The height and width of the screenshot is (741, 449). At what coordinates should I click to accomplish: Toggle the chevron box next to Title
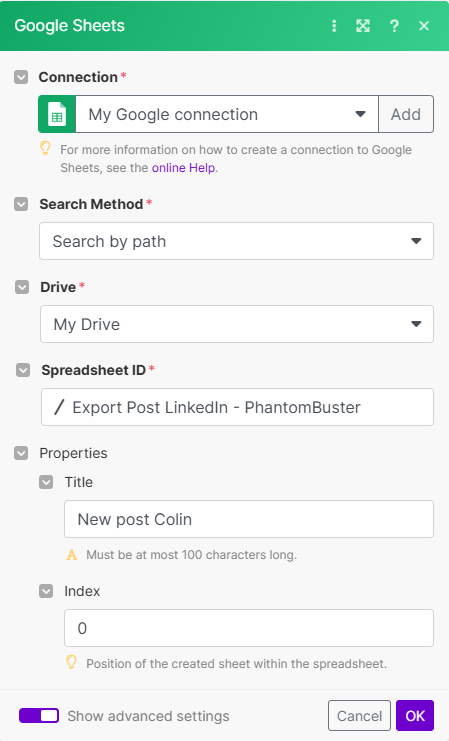(46, 482)
